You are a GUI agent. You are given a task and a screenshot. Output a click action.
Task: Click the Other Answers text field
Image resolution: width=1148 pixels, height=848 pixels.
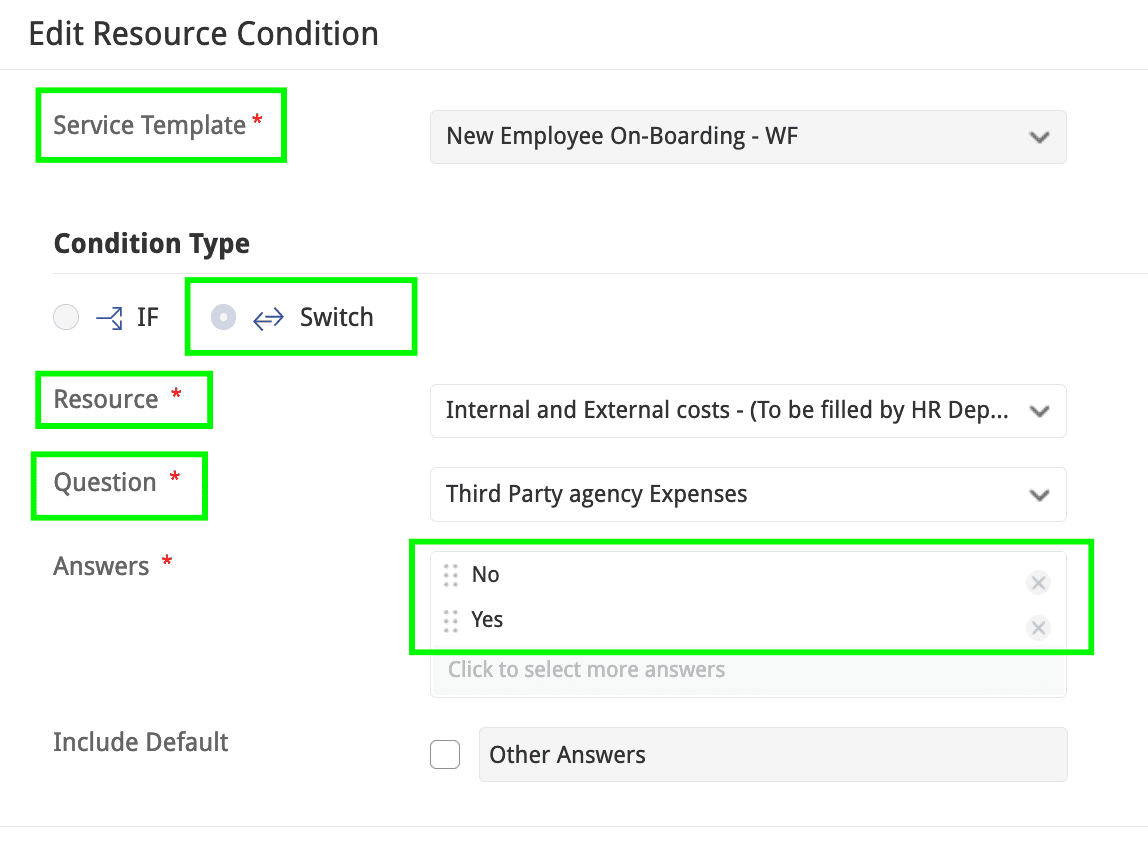coord(772,754)
